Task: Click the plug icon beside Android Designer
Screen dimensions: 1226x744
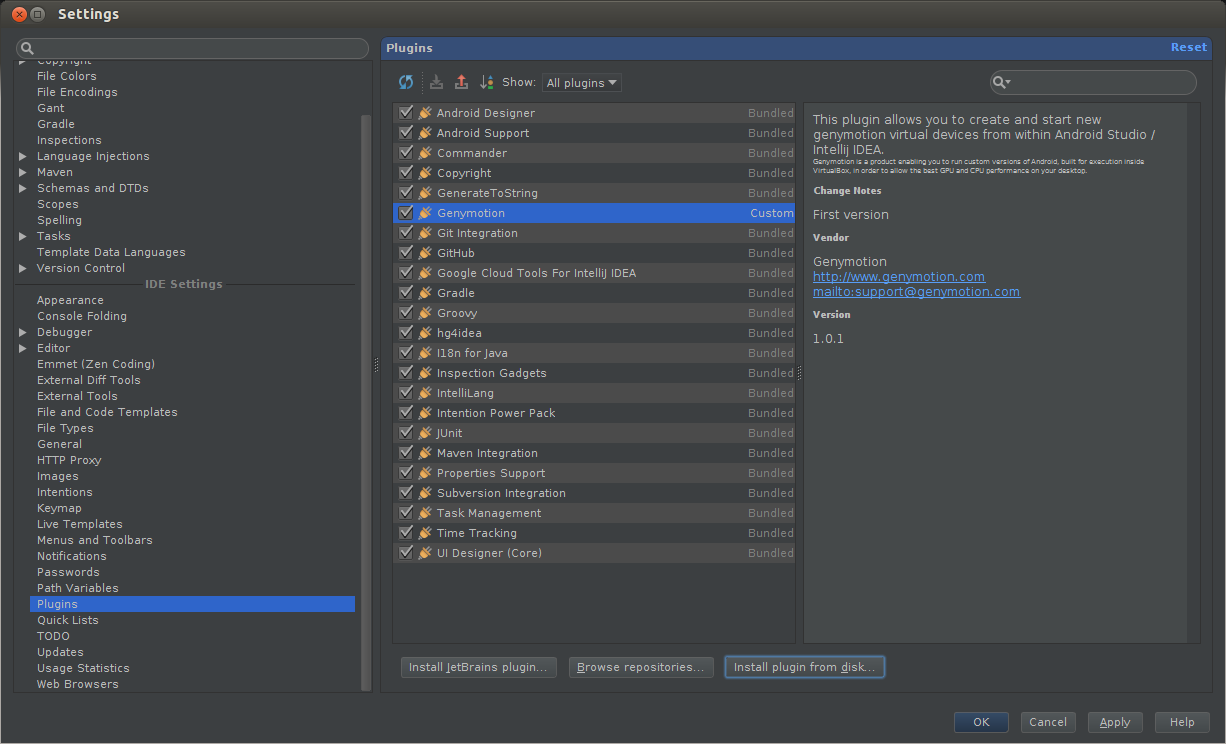Action: pos(425,113)
